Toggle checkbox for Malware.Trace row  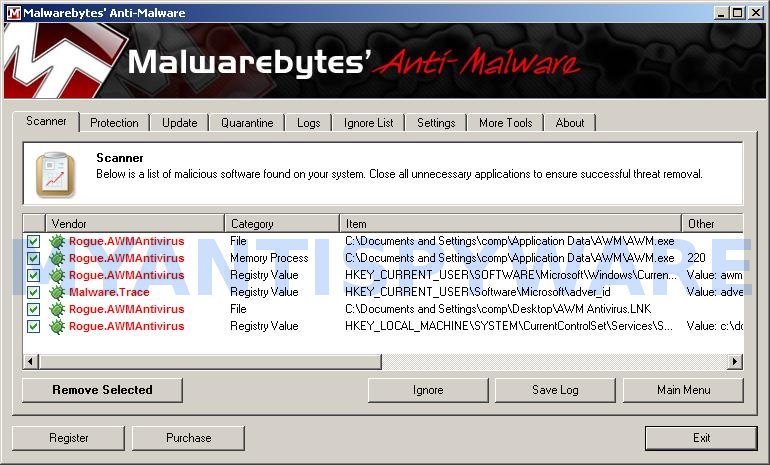tap(33, 292)
